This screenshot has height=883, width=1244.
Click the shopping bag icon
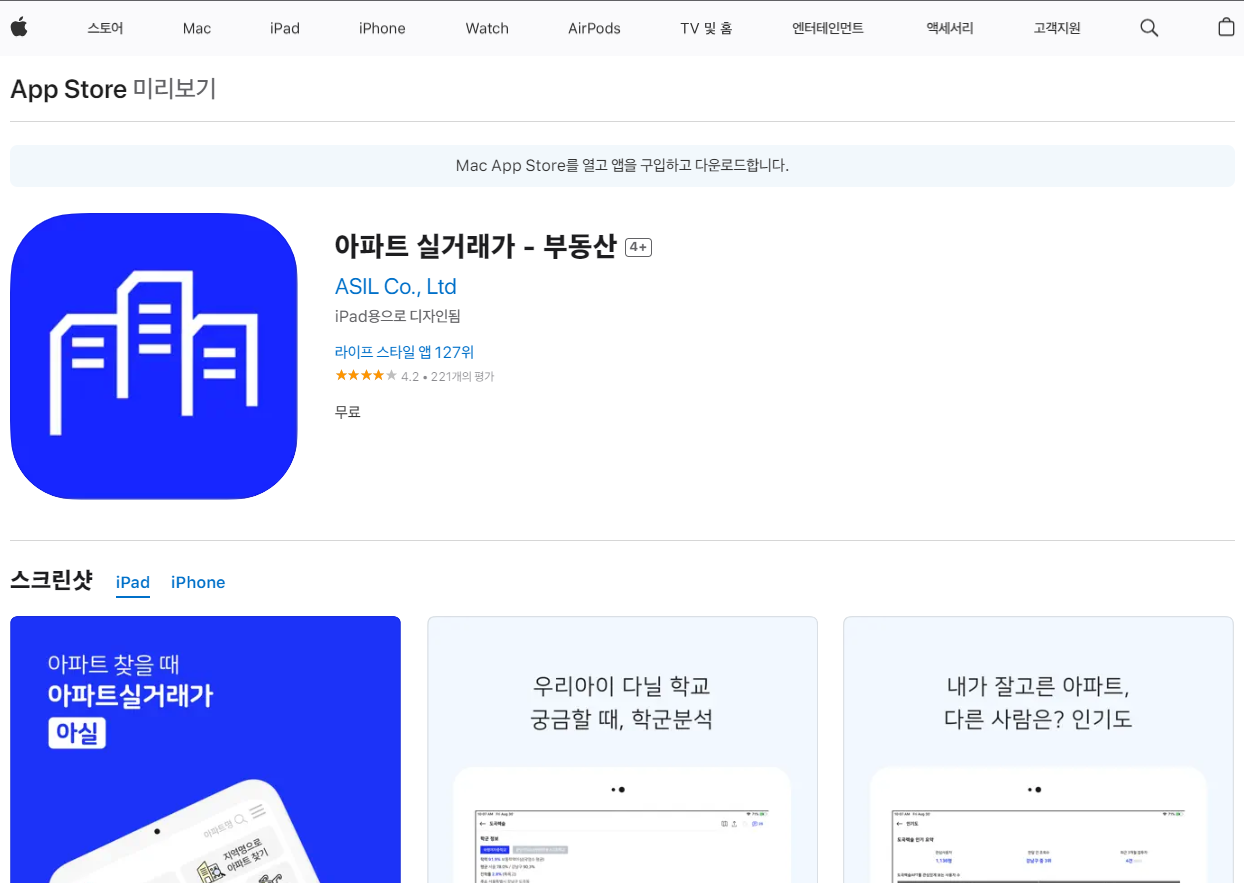(1226, 27)
